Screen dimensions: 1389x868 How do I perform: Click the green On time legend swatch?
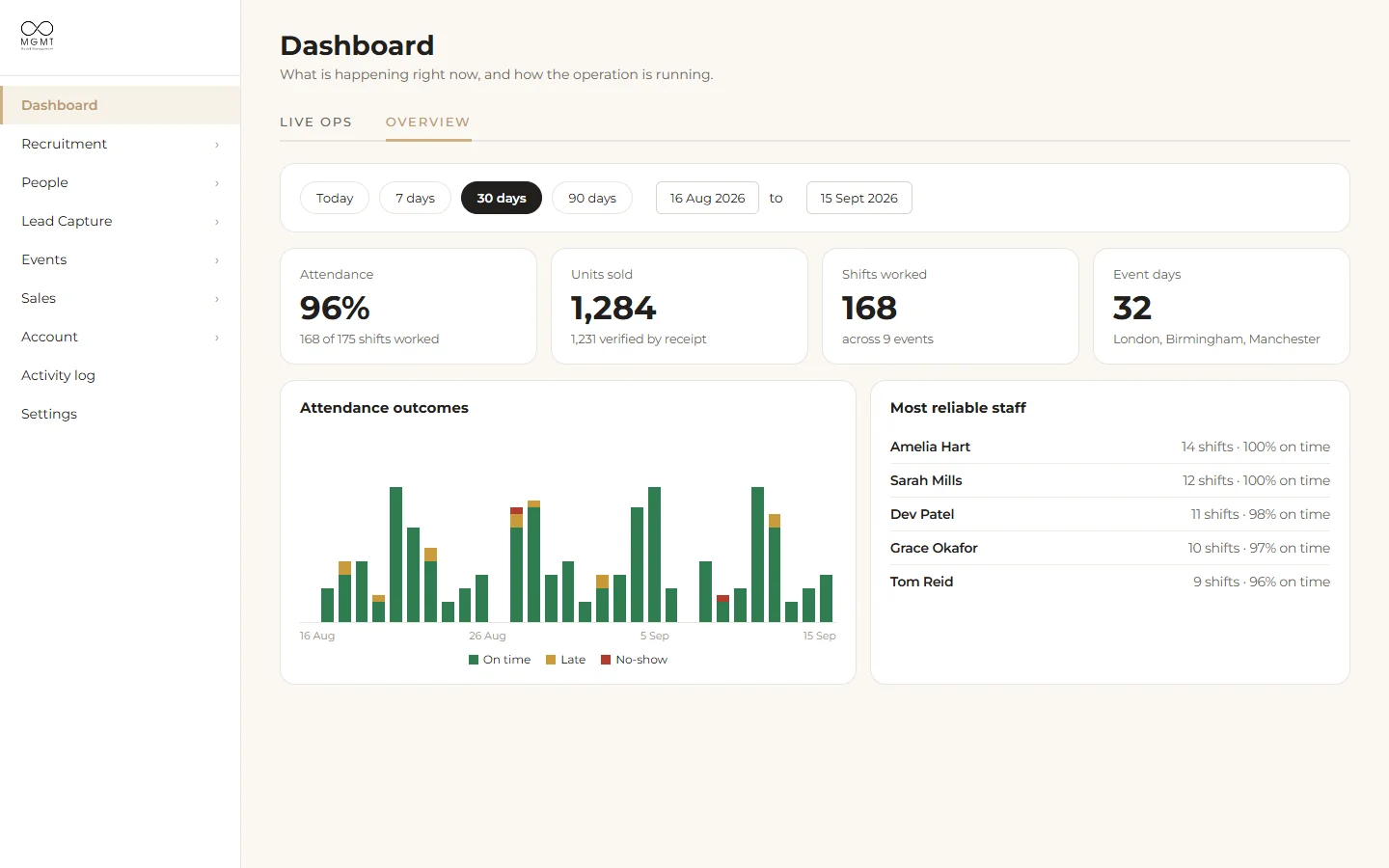(x=474, y=660)
